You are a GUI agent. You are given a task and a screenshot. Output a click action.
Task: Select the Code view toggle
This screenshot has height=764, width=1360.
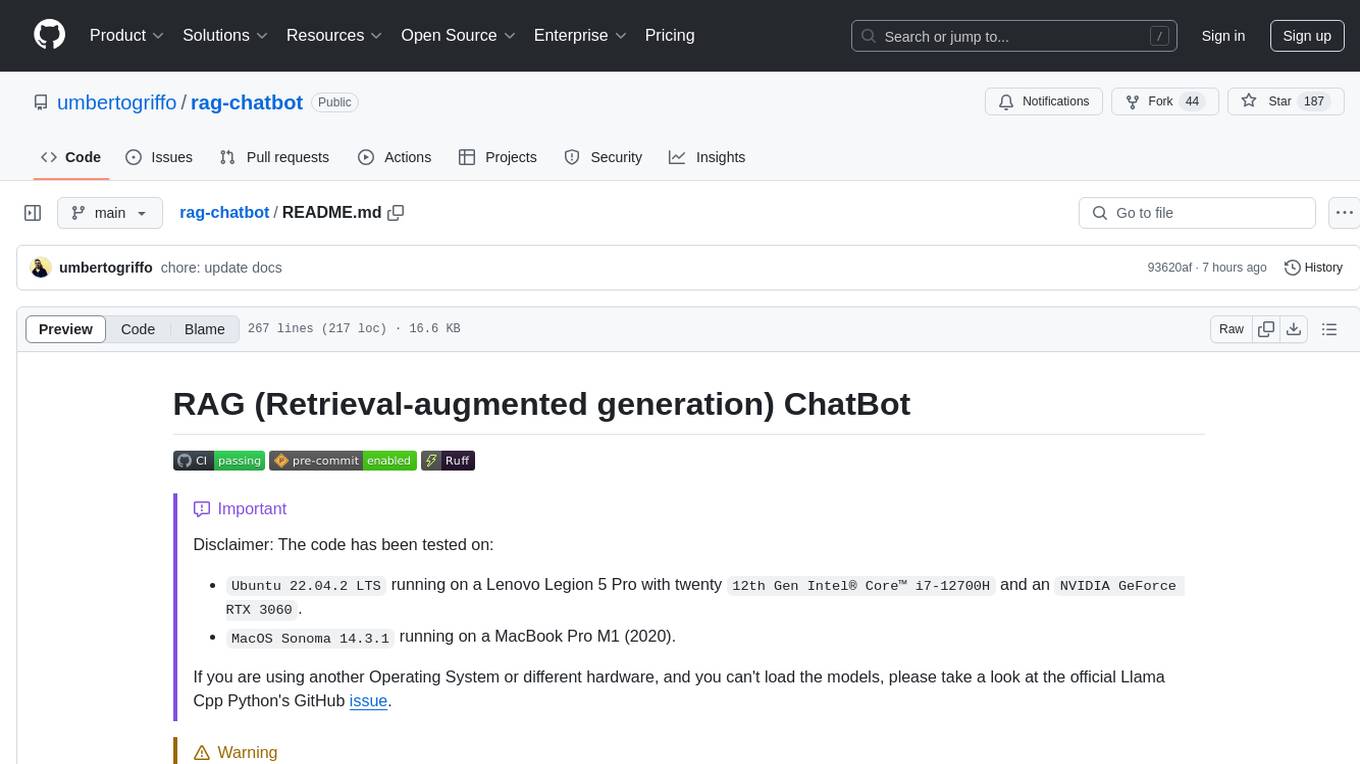pos(138,329)
